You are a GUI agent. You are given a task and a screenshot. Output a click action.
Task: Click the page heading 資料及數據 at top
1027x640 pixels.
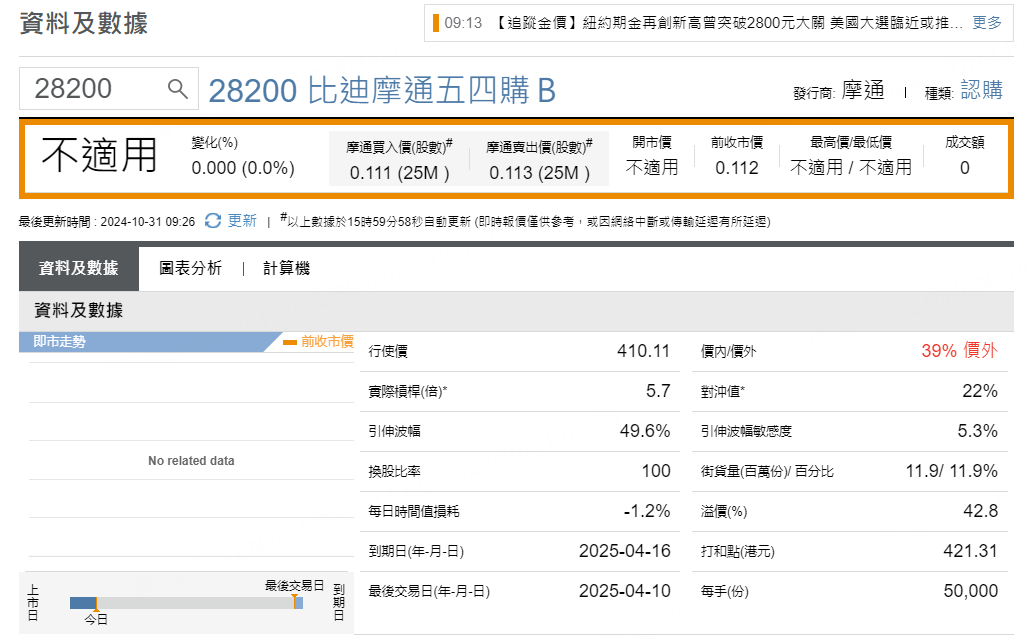tap(84, 24)
